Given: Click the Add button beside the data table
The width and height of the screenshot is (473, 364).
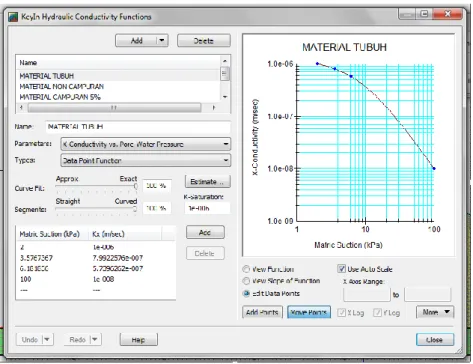Looking at the screenshot, I should pyautogui.click(x=205, y=232).
